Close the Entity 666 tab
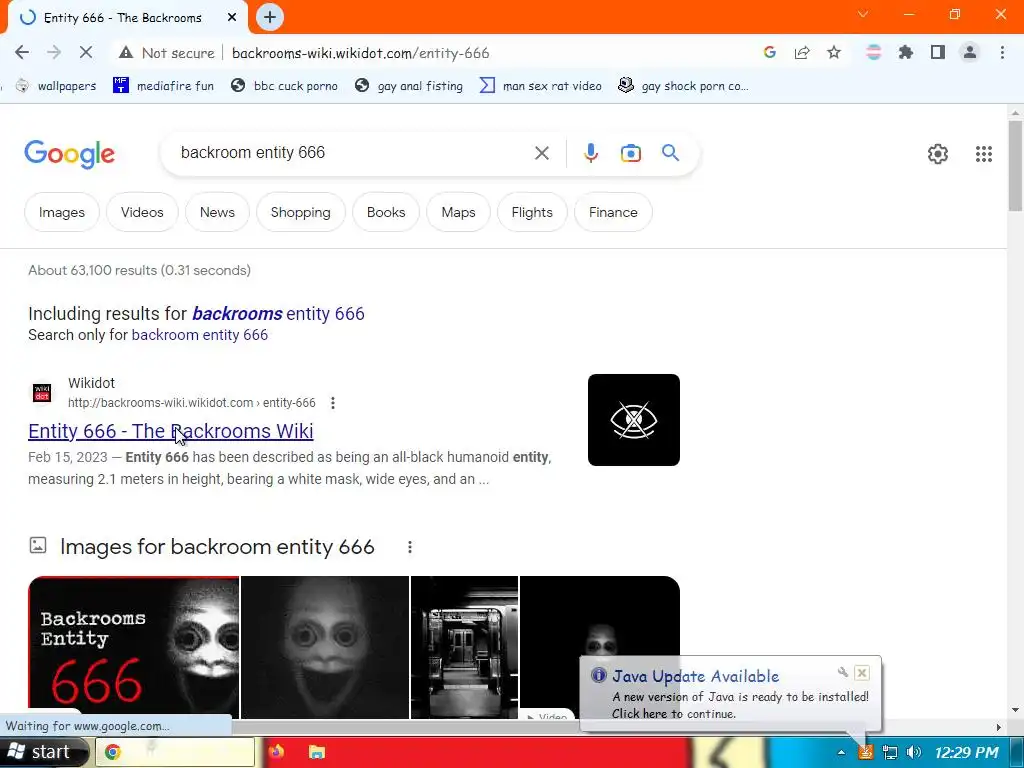The height and width of the screenshot is (768, 1024). tap(232, 18)
